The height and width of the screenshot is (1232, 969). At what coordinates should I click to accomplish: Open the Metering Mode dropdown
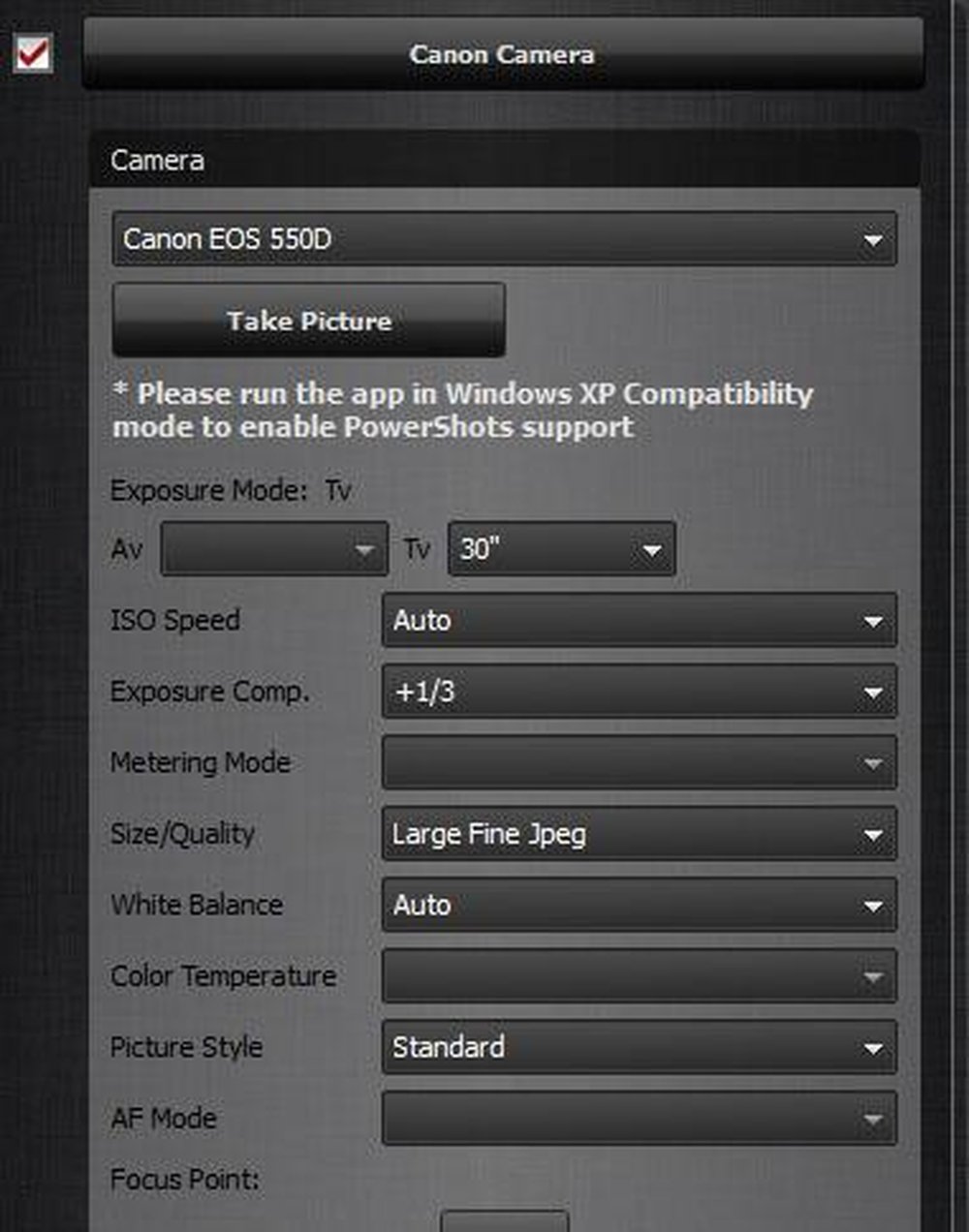pyautogui.click(x=640, y=763)
